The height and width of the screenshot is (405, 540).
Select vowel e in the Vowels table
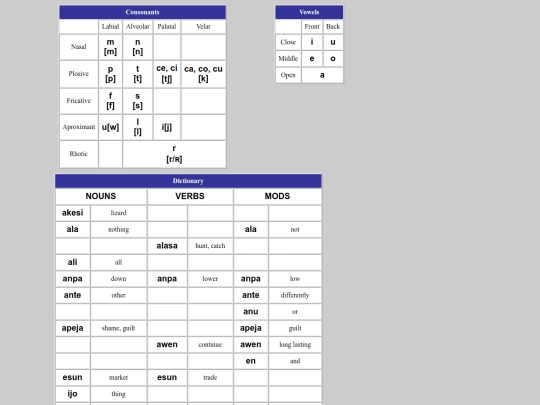pyautogui.click(x=312, y=59)
